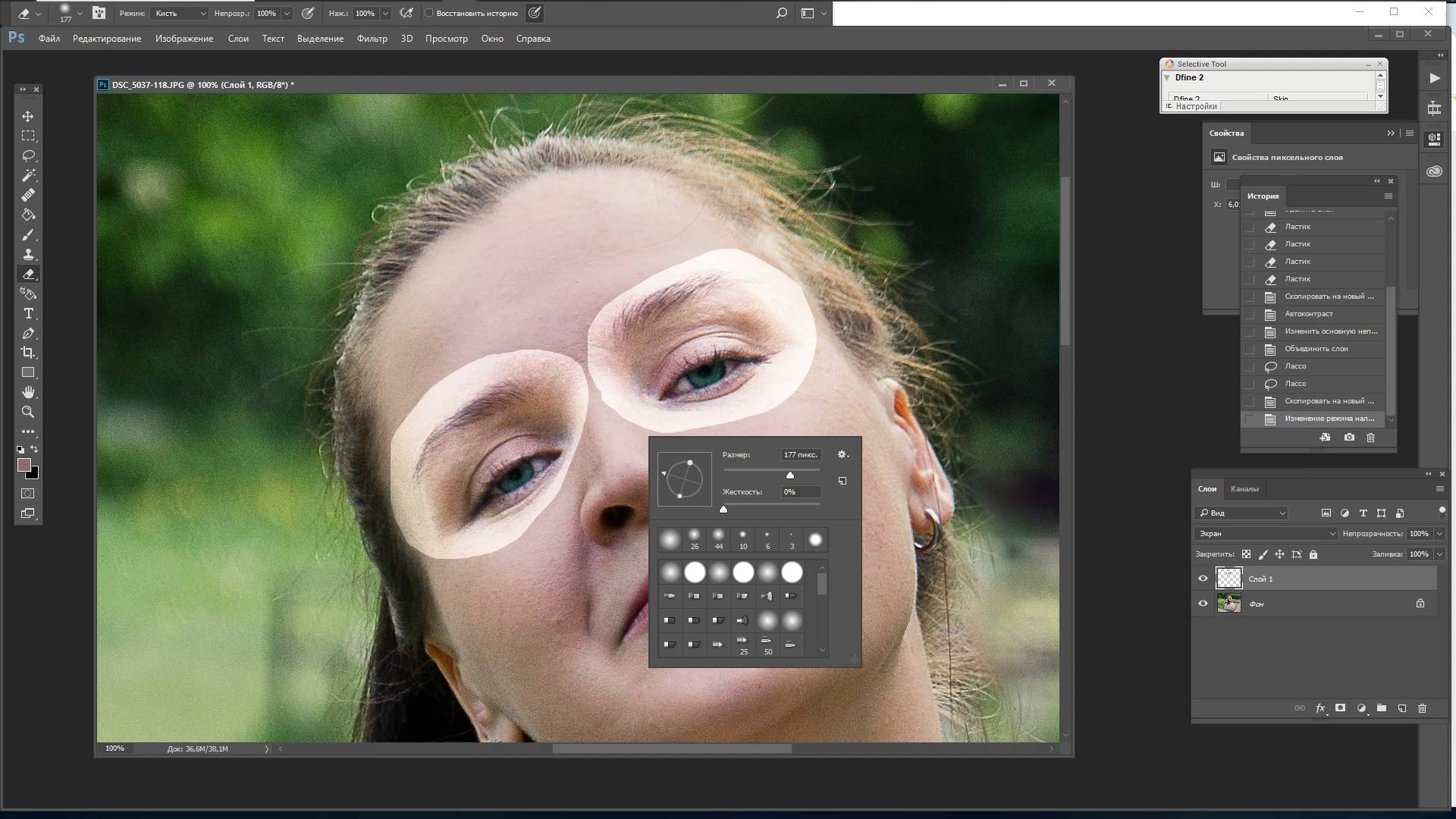Expand the История panel options
This screenshot has height=819, width=1456.
[x=1388, y=196]
